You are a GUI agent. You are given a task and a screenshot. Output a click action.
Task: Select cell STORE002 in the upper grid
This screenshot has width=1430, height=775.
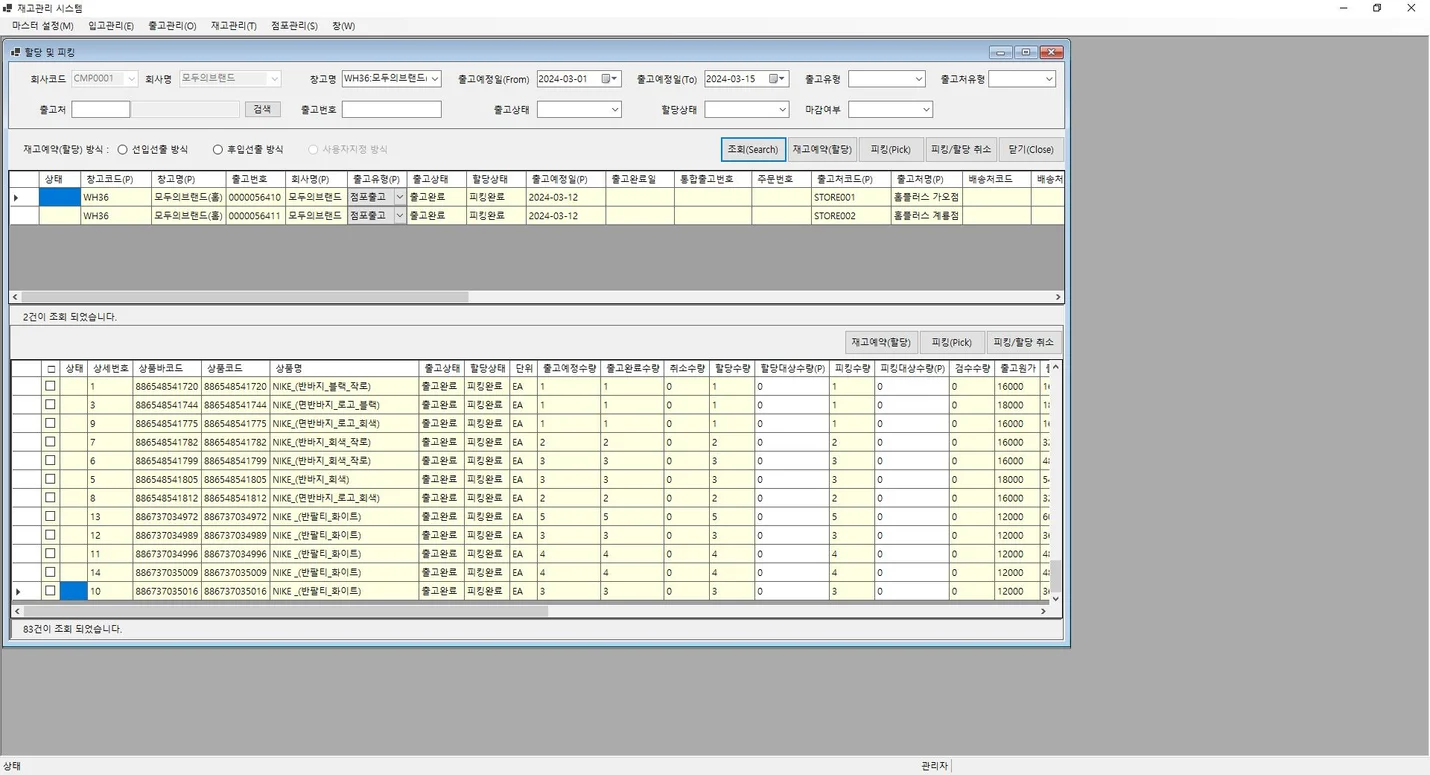pyautogui.click(x=850, y=216)
